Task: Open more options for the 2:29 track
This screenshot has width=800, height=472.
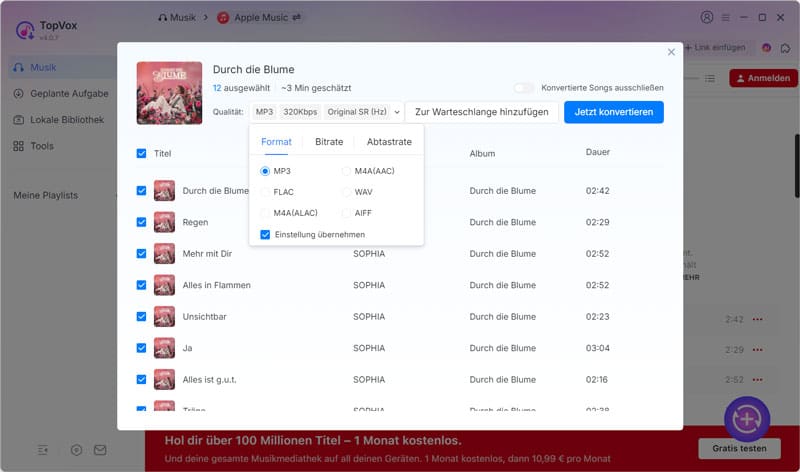Action: (x=758, y=350)
